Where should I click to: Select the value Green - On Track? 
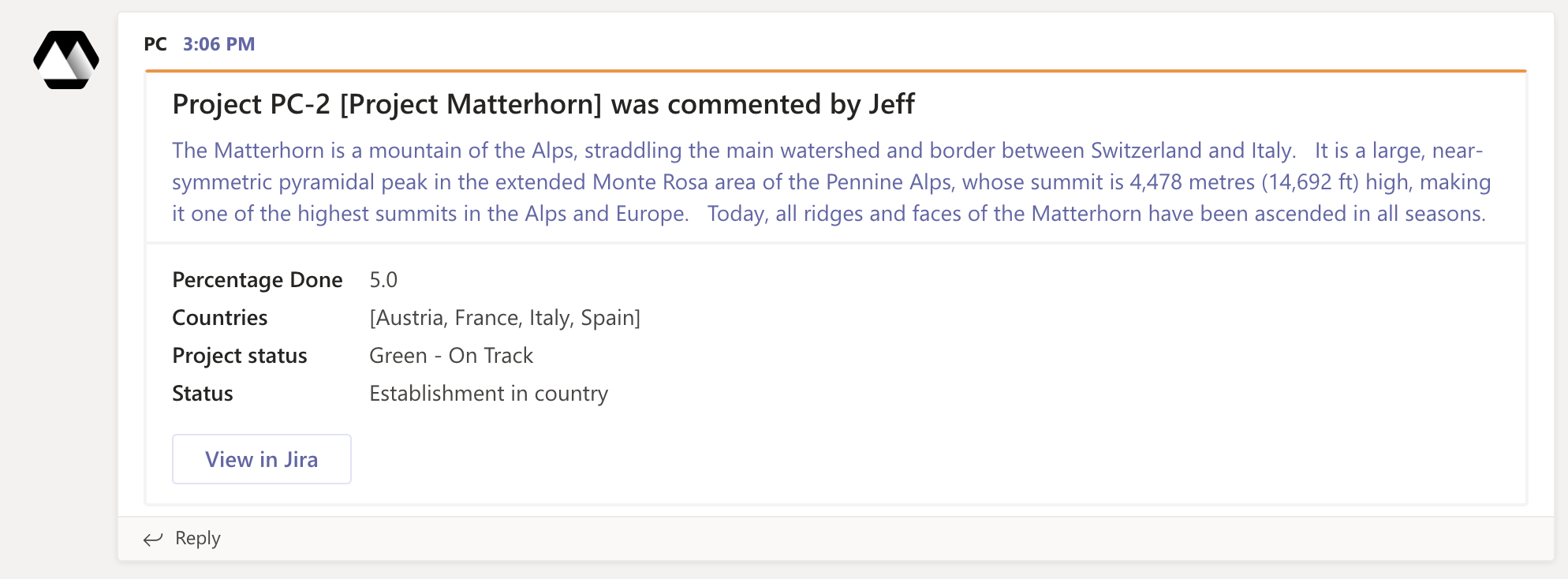tap(451, 356)
